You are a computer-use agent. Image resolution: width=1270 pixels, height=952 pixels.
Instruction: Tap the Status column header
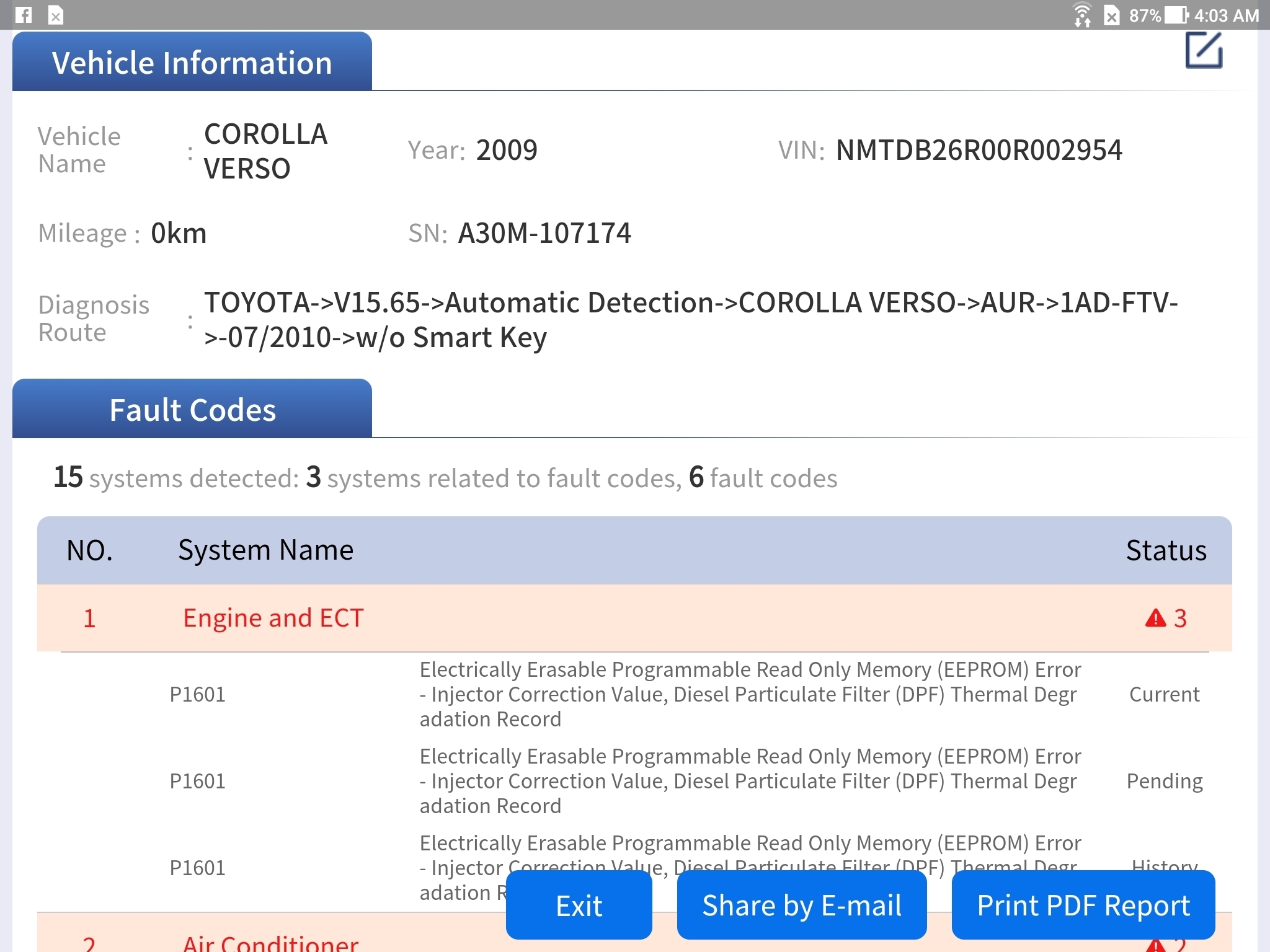(x=1166, y=550)
